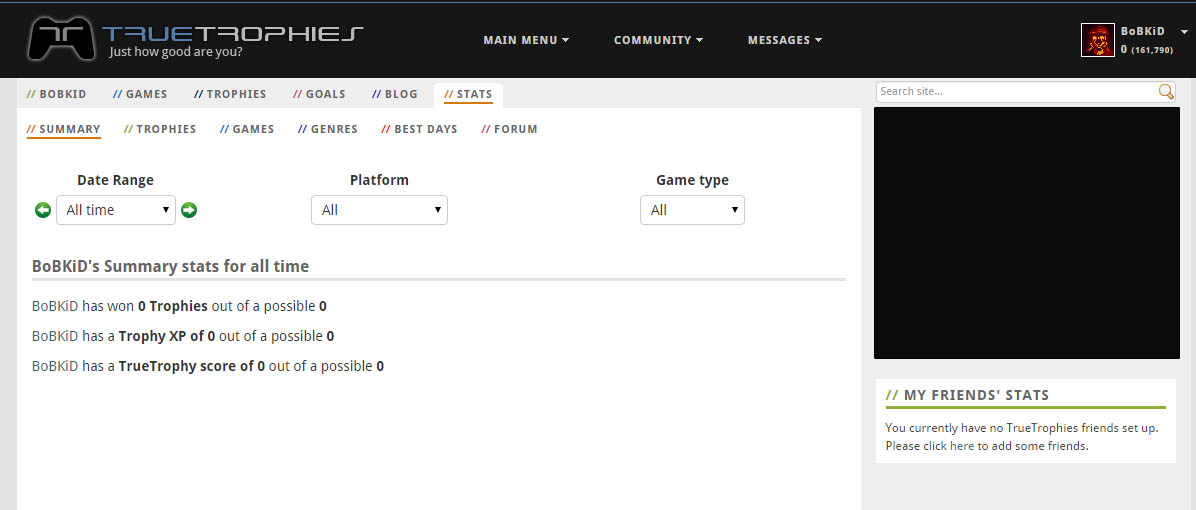
Task: Go to previous date range with left arrow
Action: (43, 210)
